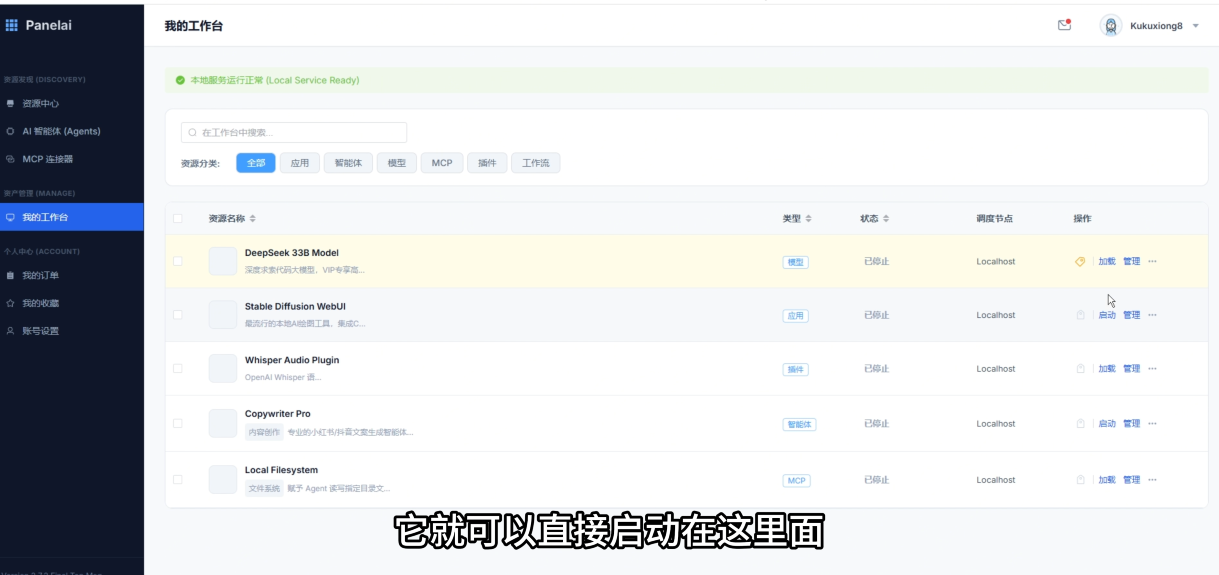Select the 工作流 category filter

[536, 163]
